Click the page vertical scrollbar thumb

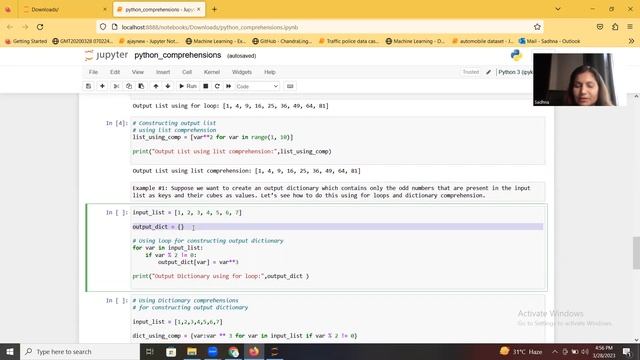[x=636, y=253]
